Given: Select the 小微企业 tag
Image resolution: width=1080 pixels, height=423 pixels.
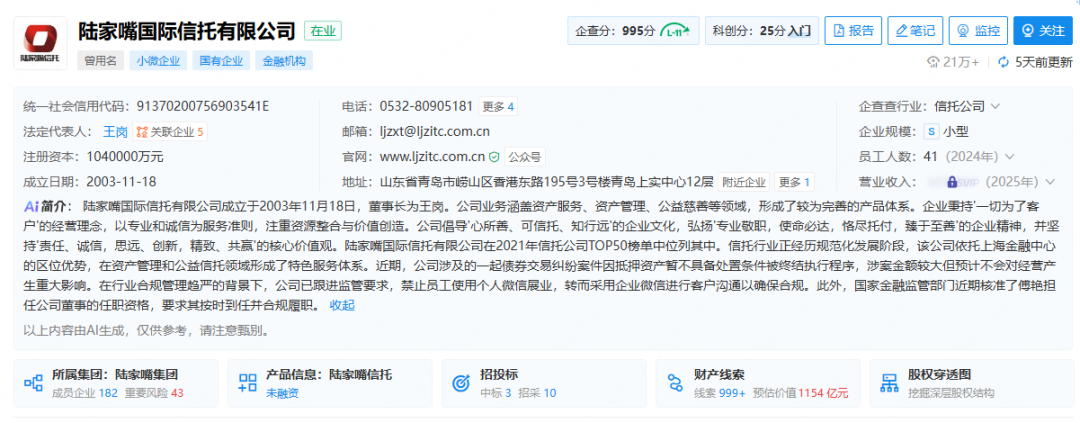Looking at the screenshot, I should tap(158, 61).
